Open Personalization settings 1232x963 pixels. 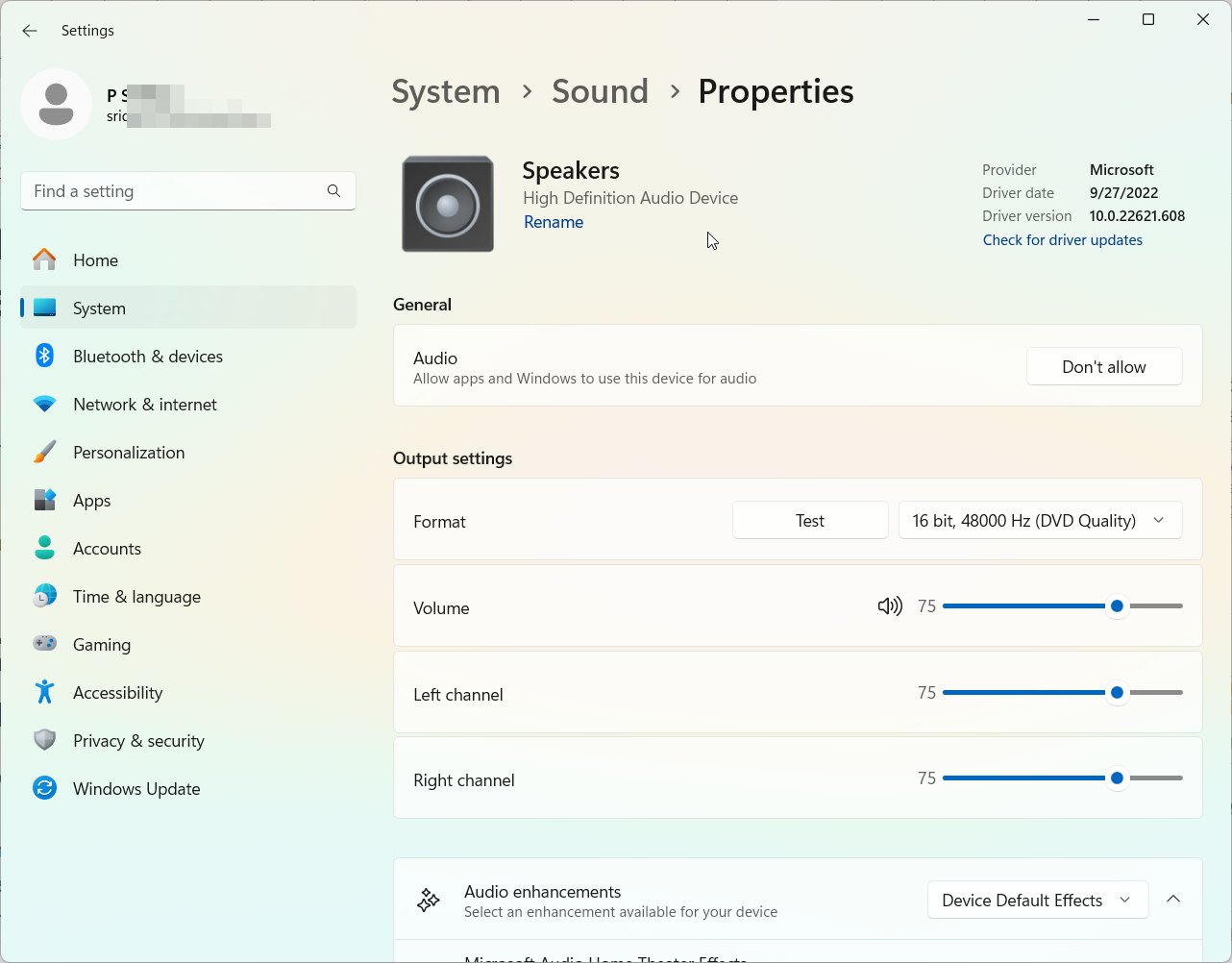click(188, 452)
